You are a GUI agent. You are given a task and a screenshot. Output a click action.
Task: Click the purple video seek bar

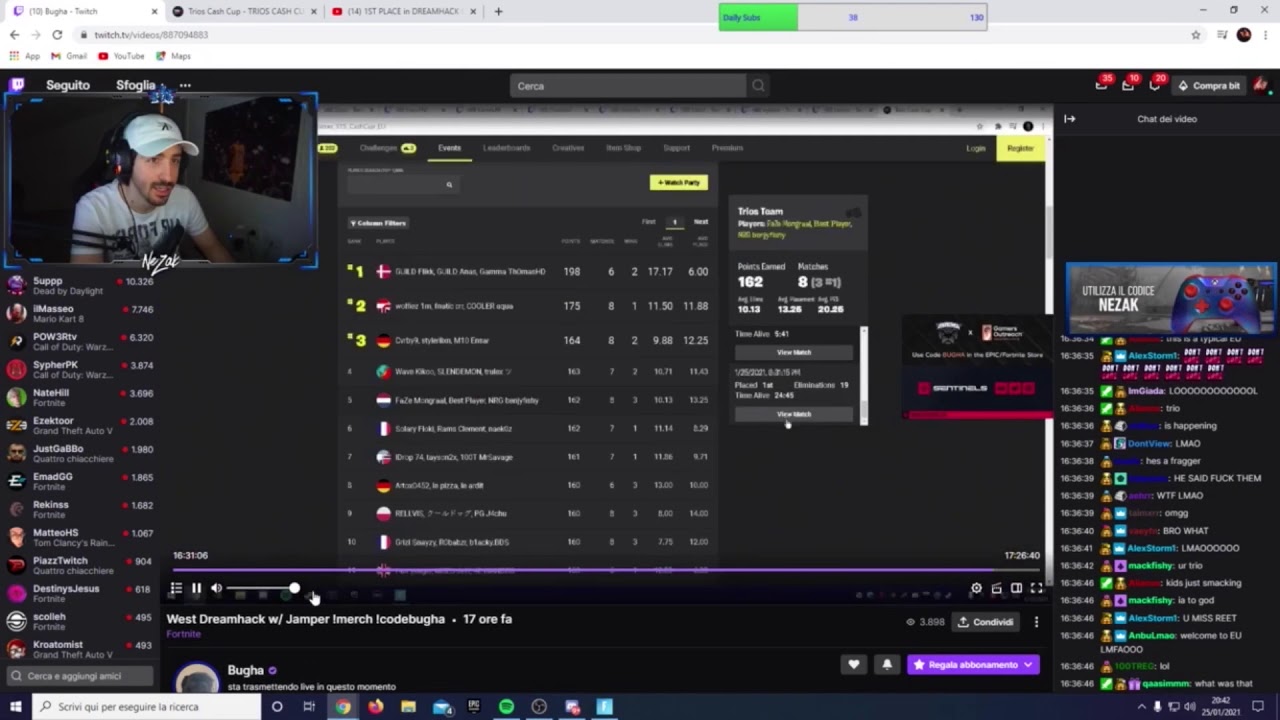pos(606,571)
